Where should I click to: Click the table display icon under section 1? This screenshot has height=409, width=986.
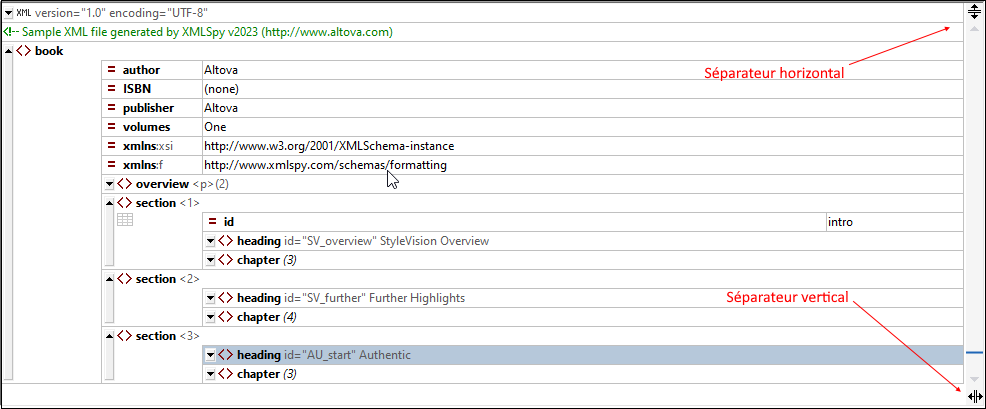(x=125, y=221)
